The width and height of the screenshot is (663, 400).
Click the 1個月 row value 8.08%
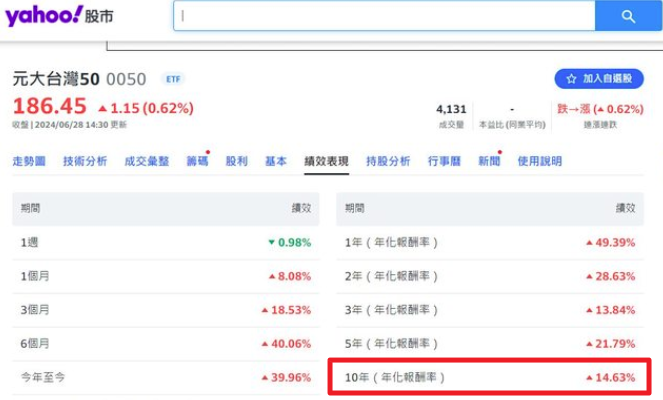pyautogui.click(x=290, y=277)
